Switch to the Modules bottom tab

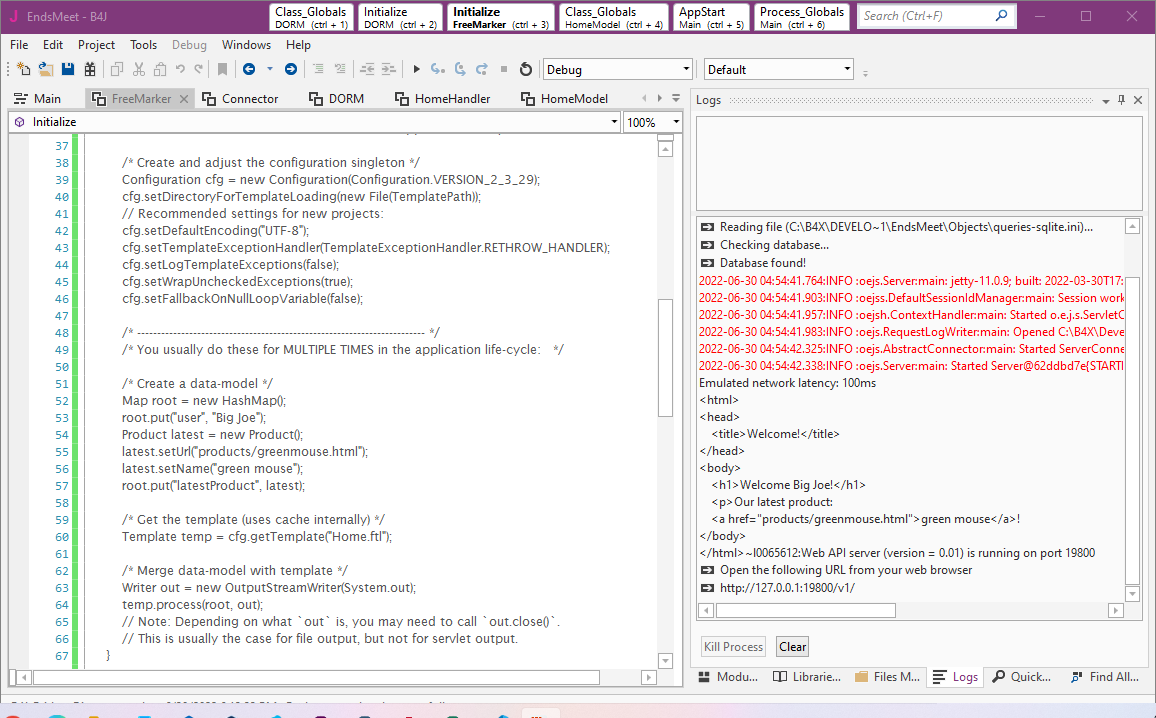point(728,677)
